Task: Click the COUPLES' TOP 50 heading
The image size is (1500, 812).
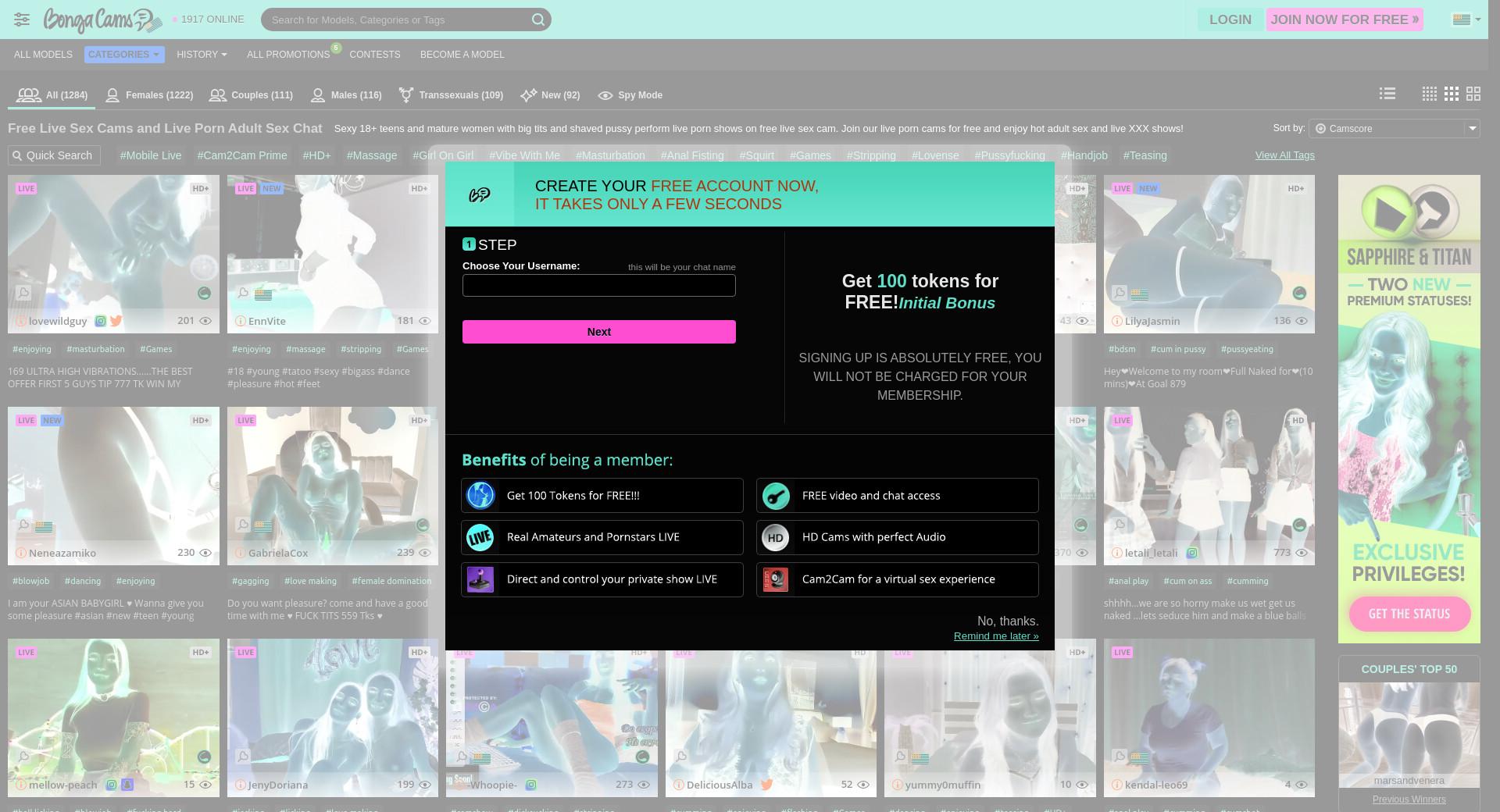Action: (x=1409, y=669)
